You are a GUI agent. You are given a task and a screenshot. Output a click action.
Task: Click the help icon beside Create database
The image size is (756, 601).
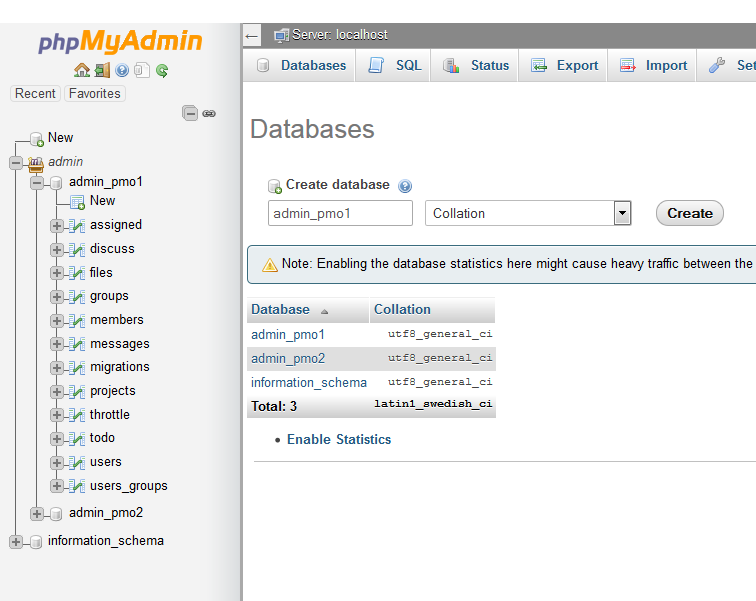point(405,186)
